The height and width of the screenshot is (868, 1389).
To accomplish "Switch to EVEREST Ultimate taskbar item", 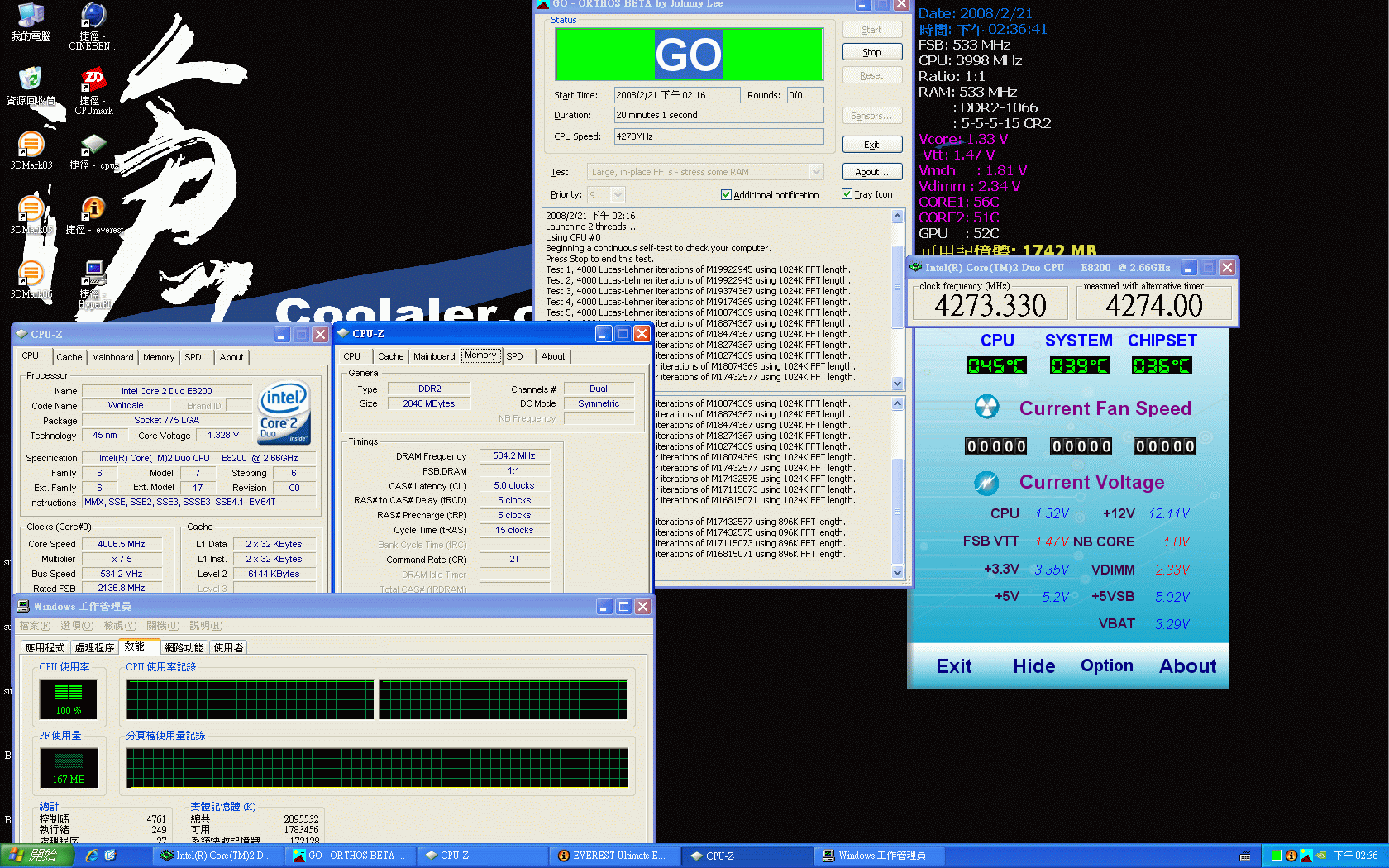I will point(613,856).
